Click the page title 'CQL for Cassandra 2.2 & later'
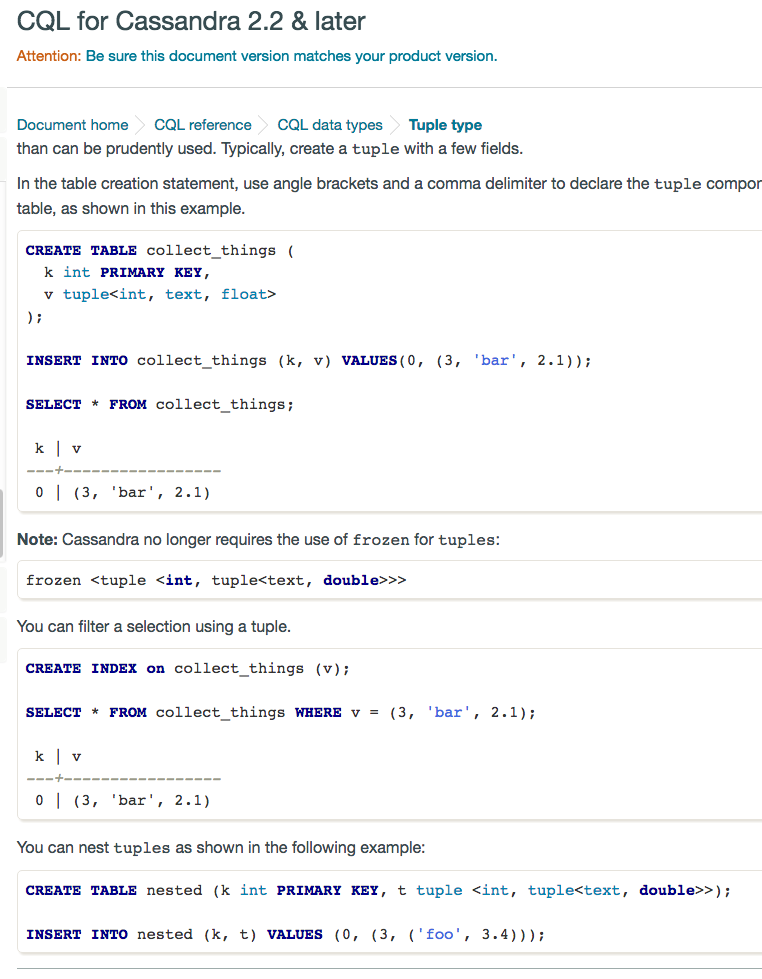 pyautogui.click(x=190, y=21)
